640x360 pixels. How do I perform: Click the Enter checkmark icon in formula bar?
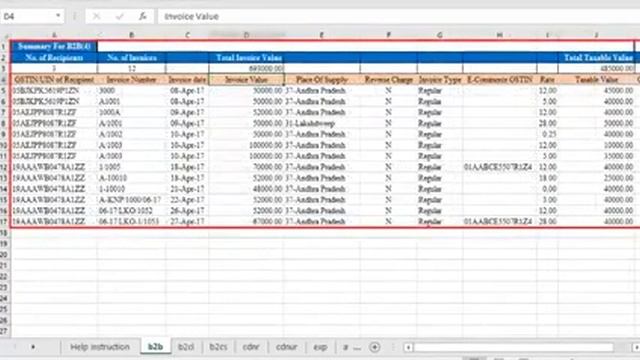coord(120,16)
